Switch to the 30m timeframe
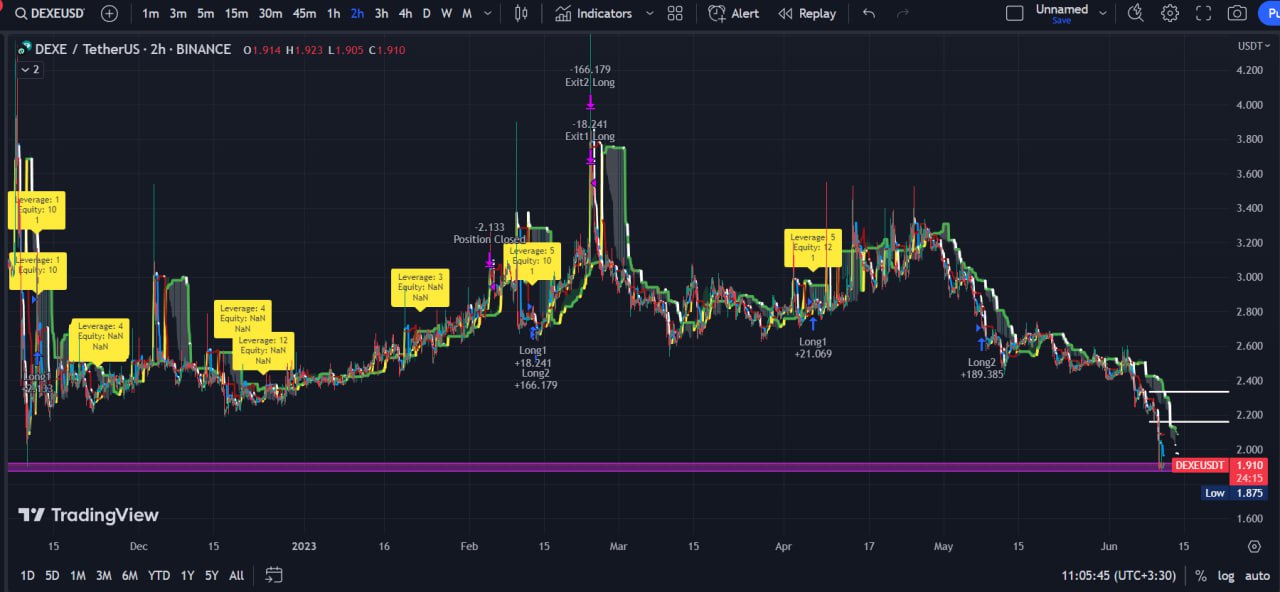1280x592 pixels. pos(270,13)
